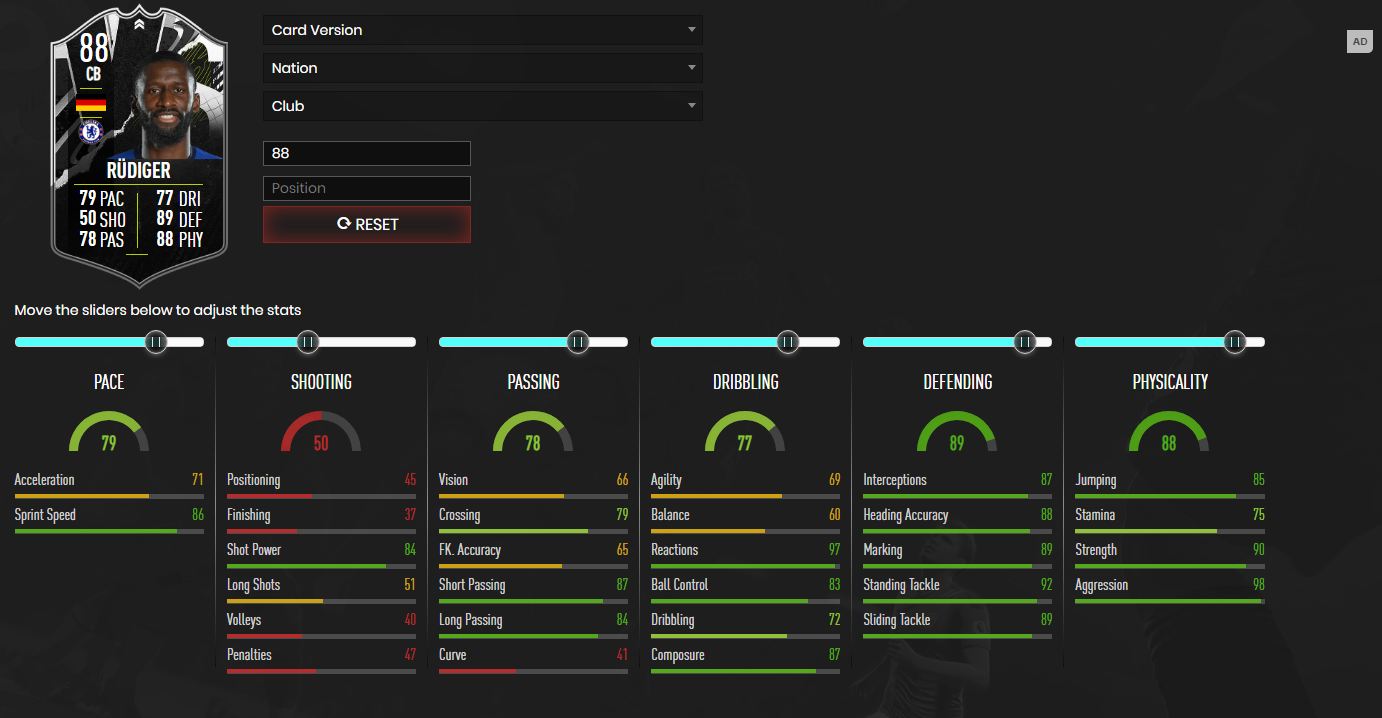Click the Vision stat label
Image resolution: width=1382 pixels, height=718 pixels.
pyautogui.click(x=453, y=480)
